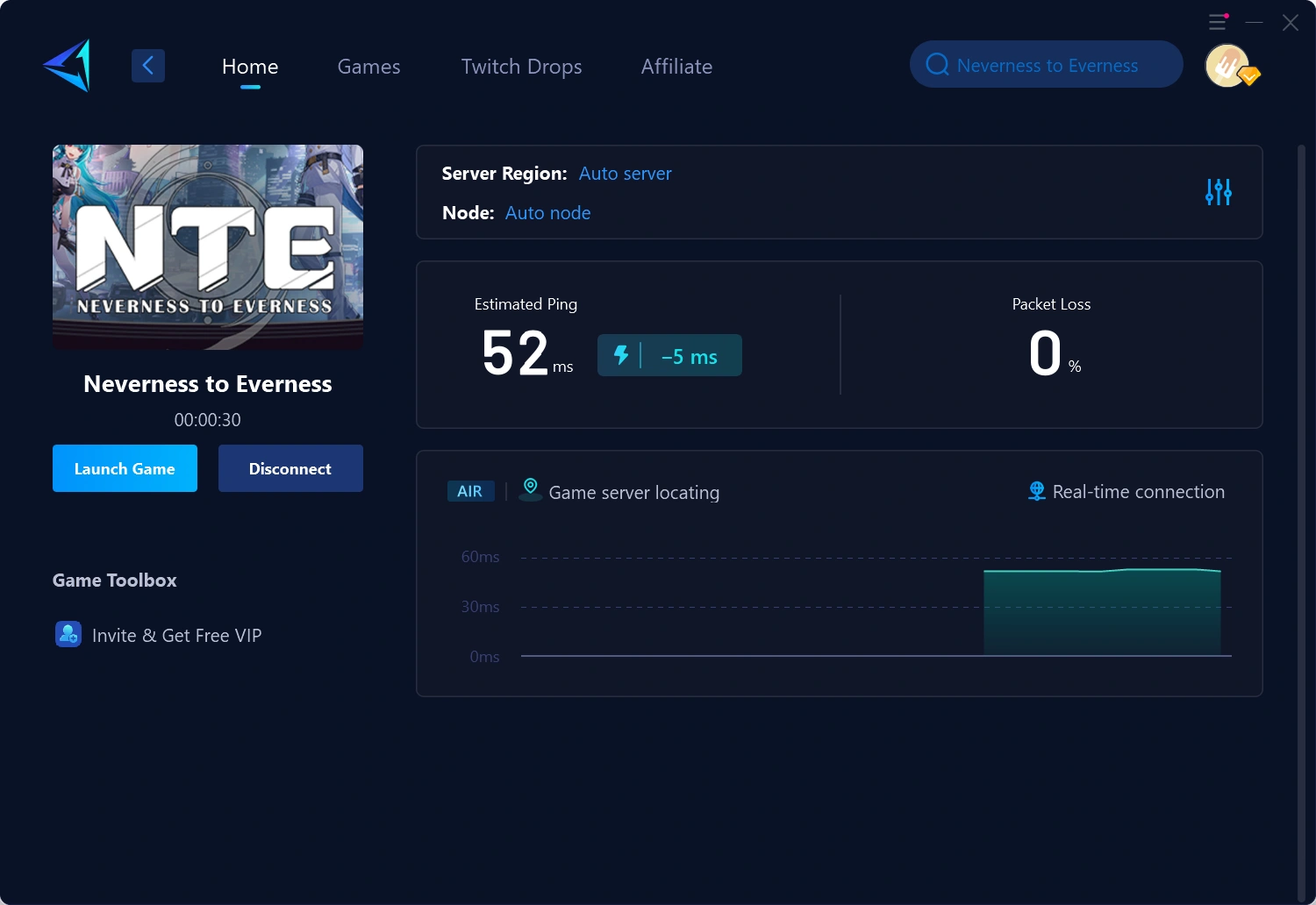Select Home in the navigation bar
Viewport: 1316px width, 905px height.
[250, 67]
